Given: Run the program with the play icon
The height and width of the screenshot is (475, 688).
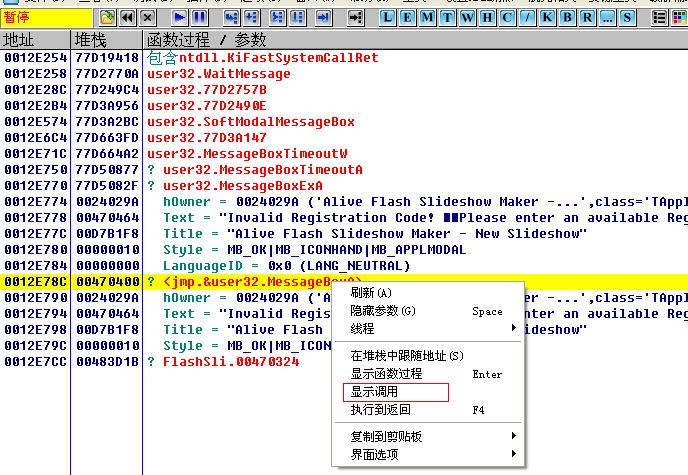Looking at the screenshot, I should (179, 17).
